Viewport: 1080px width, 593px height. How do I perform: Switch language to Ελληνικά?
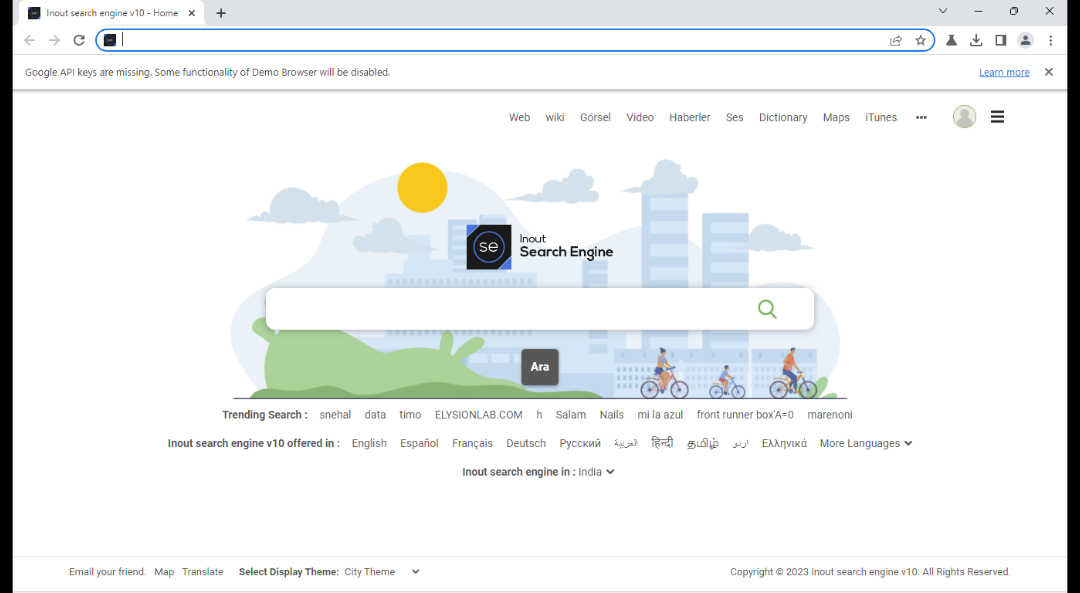point(785,444)
